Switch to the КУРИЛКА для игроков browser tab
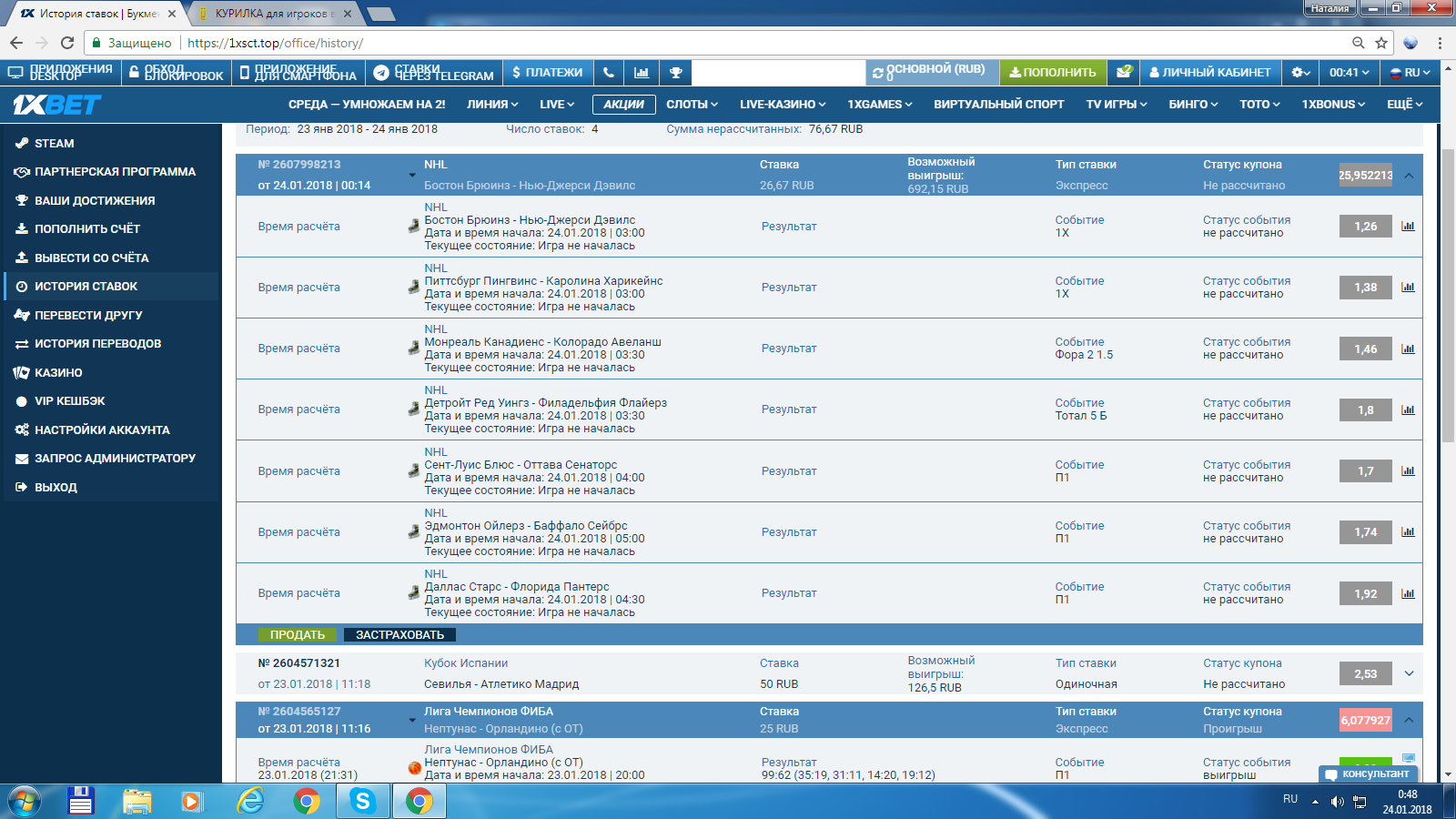1456x819 pixels. (x=276, y=14)
